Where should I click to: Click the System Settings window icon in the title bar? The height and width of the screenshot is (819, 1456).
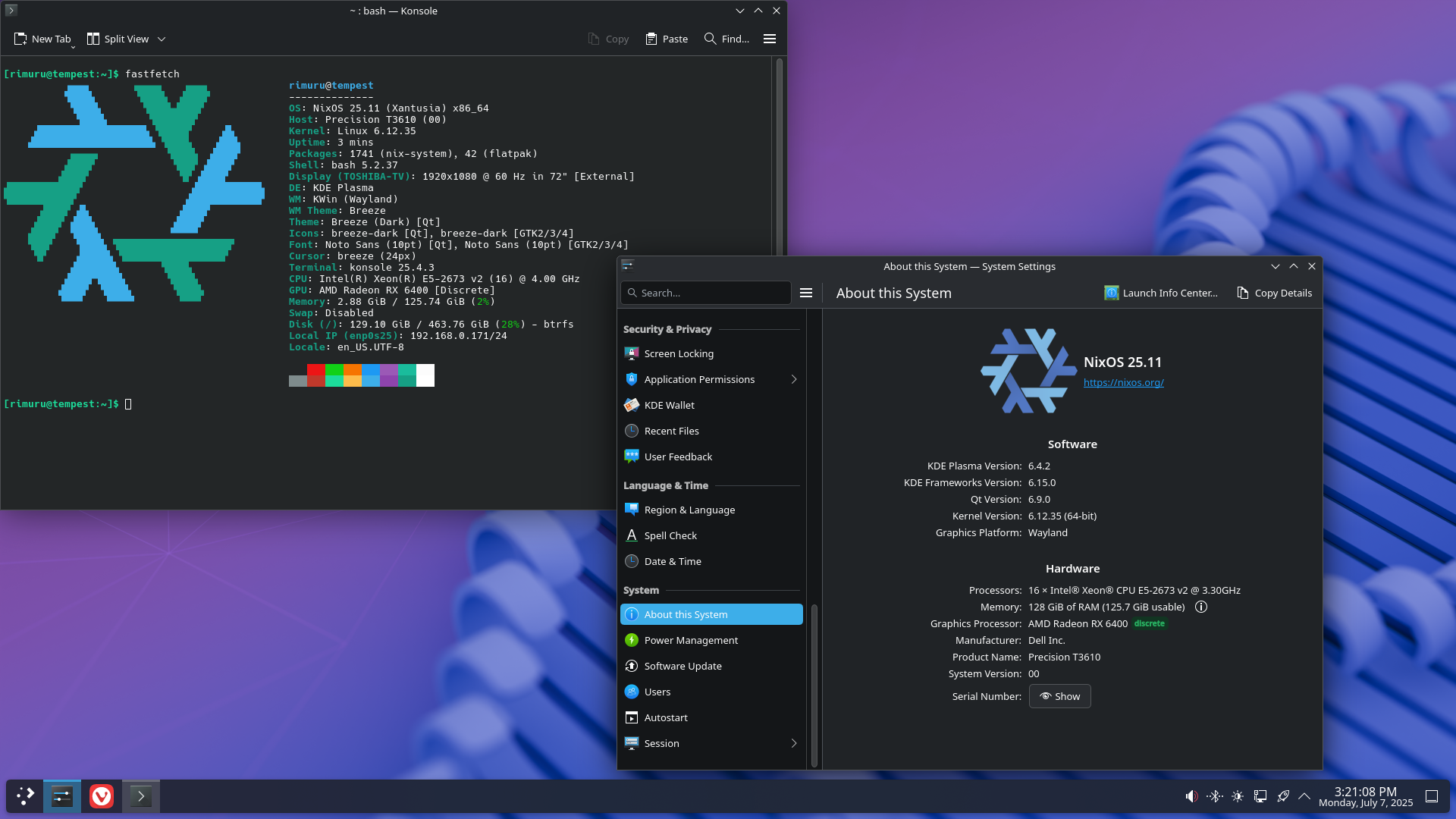point(627,265)
